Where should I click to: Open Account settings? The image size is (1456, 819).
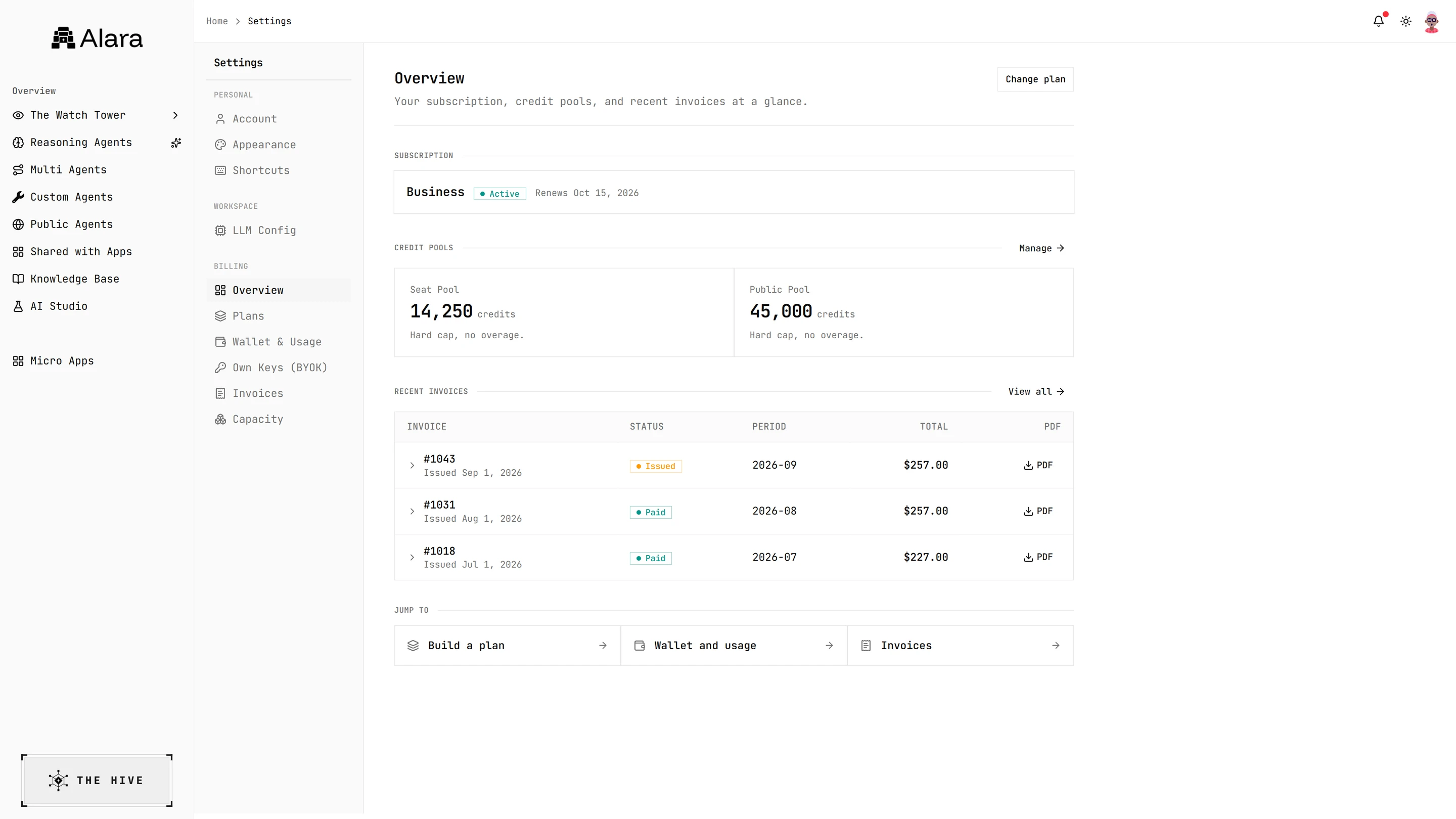click(x=279, y=119)
